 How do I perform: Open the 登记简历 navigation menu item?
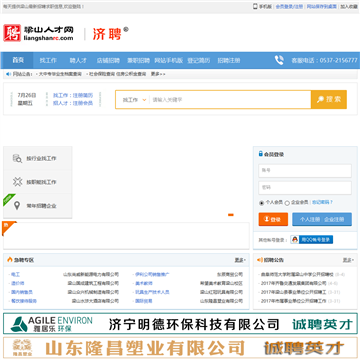tap(199, 61)
